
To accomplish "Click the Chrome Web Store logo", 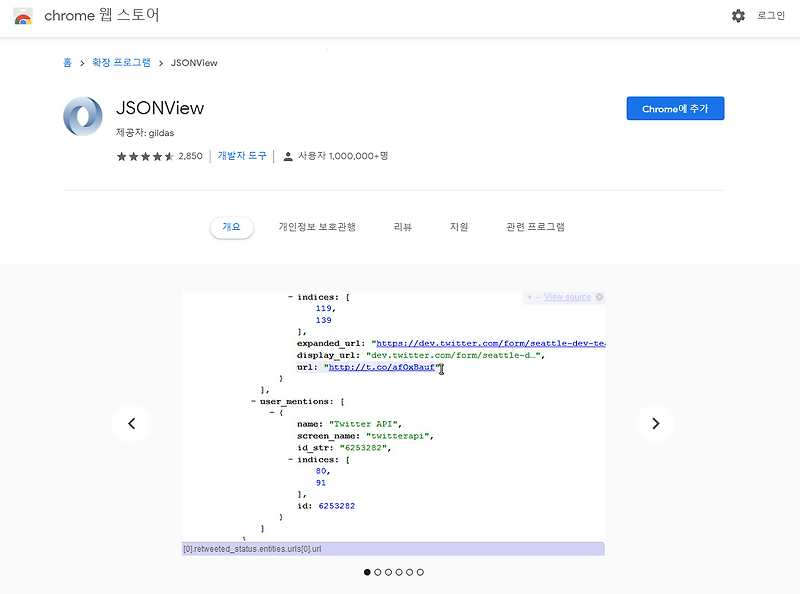I will point(22,16).
